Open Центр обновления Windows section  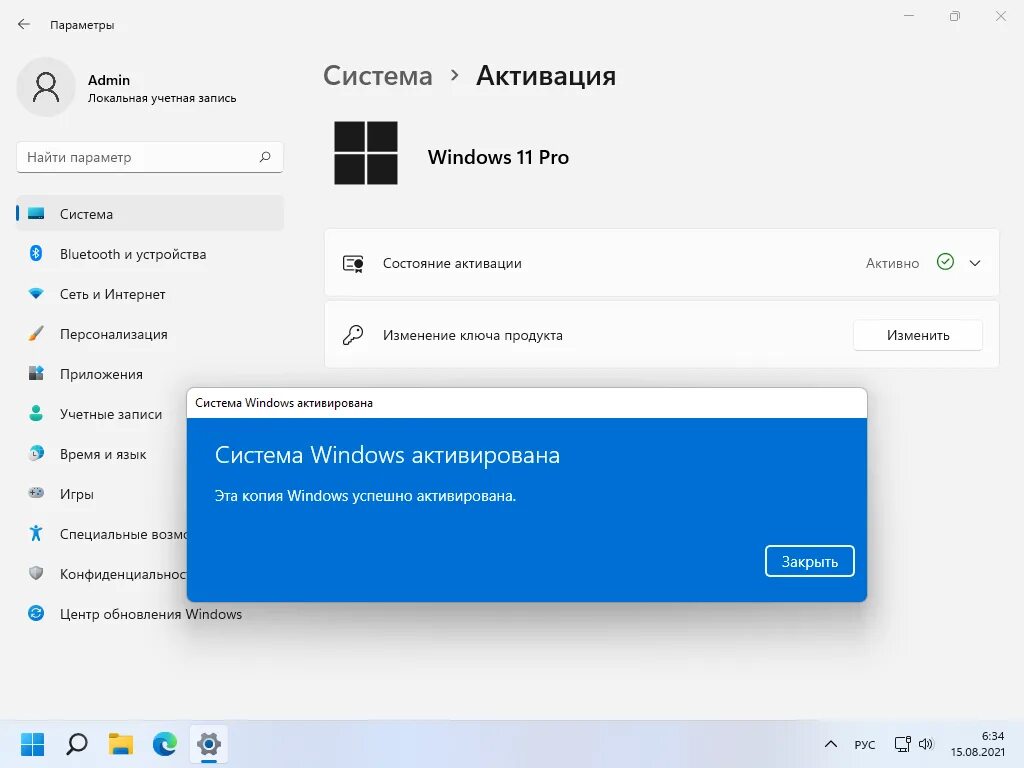coord(150,614)
